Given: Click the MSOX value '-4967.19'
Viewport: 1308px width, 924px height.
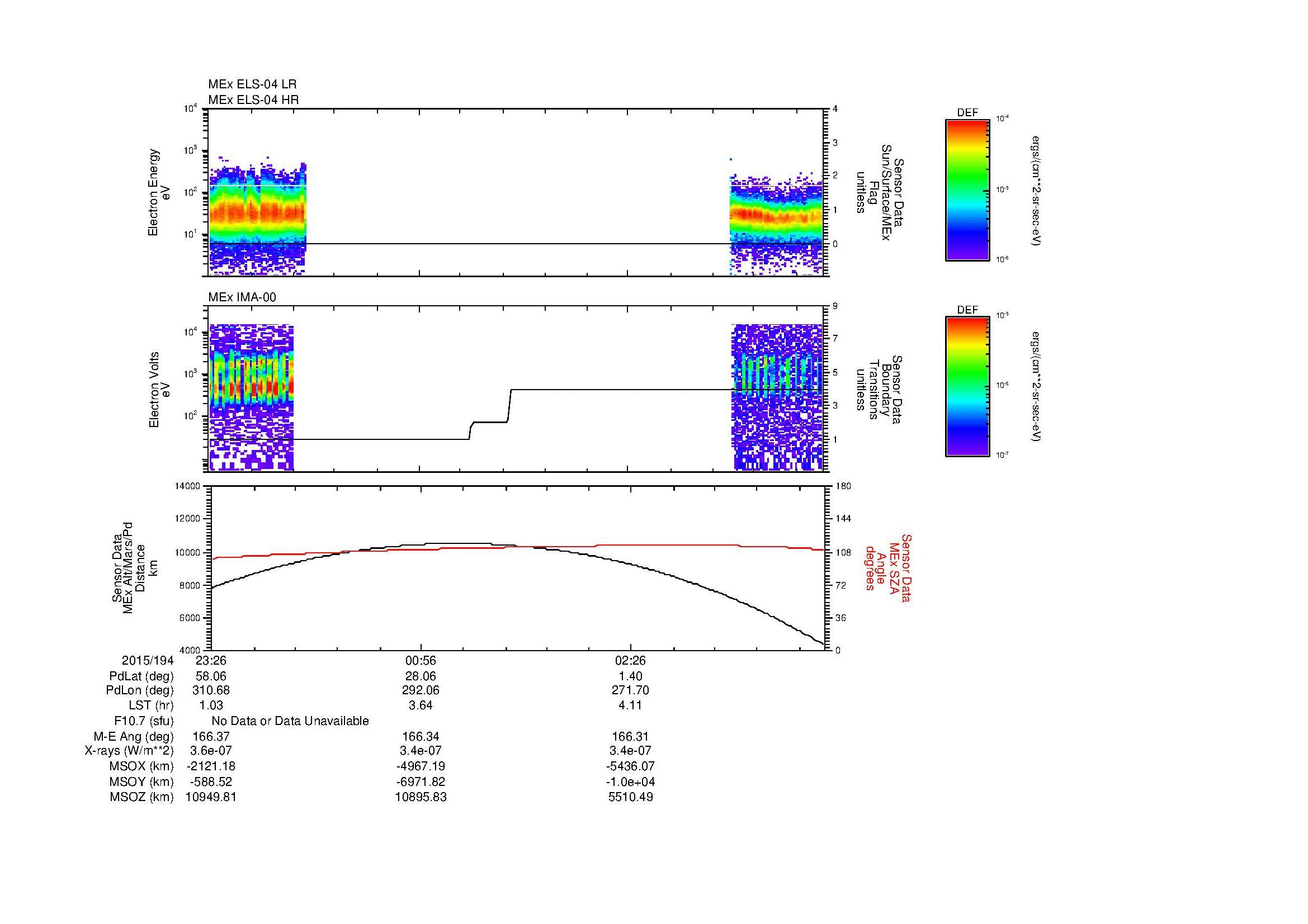Looking at the screenshot, I should point(421,766).
